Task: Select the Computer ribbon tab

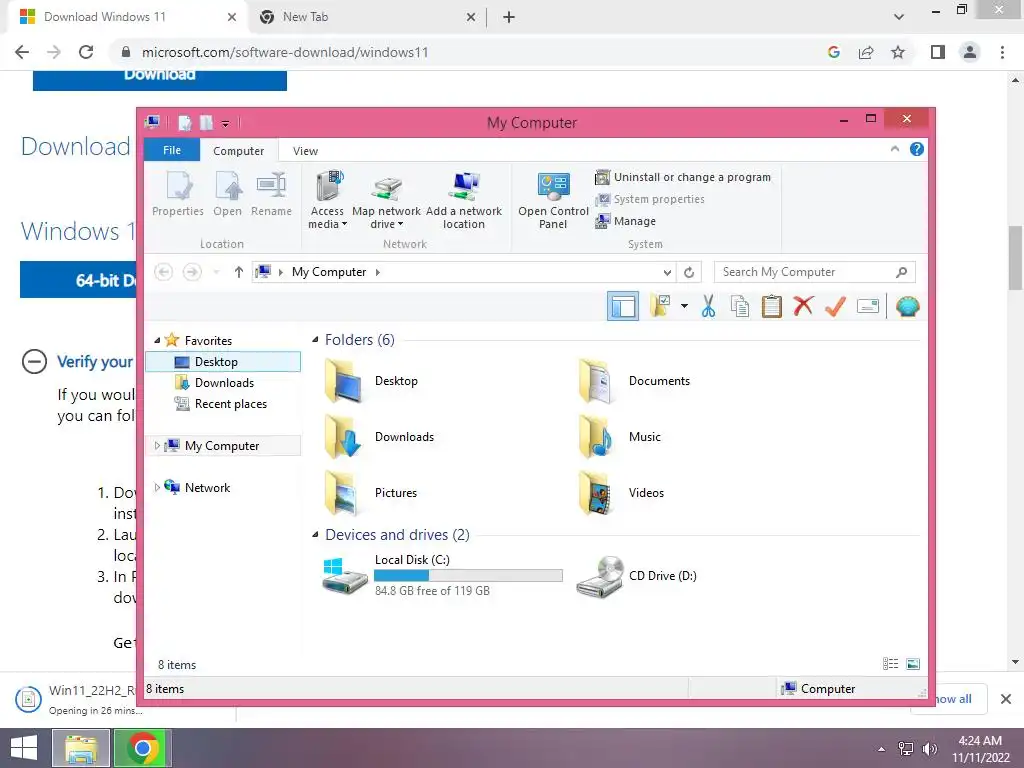Action: tap(238, 151)
